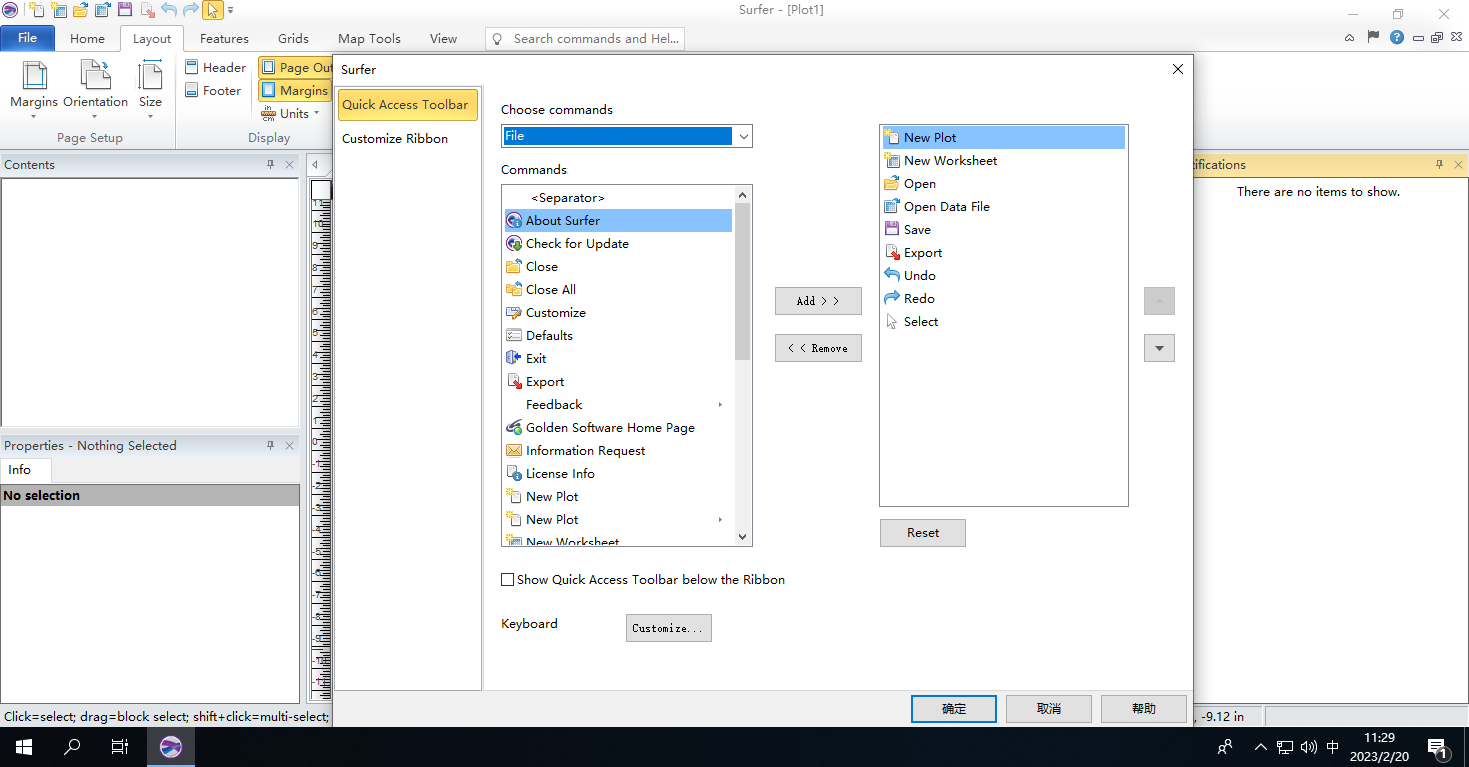Screen dimensions: 1469x767
Task: Click Save floppy icon in quick access toolbar
Action: 125,11
